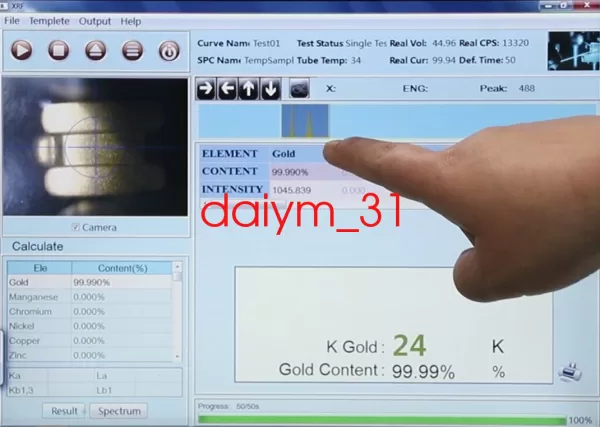Image resolution: width=600 pixels, height=427 pixels.
Task: Move spectrum right with right-arrow icon
Action: (206, 89)
